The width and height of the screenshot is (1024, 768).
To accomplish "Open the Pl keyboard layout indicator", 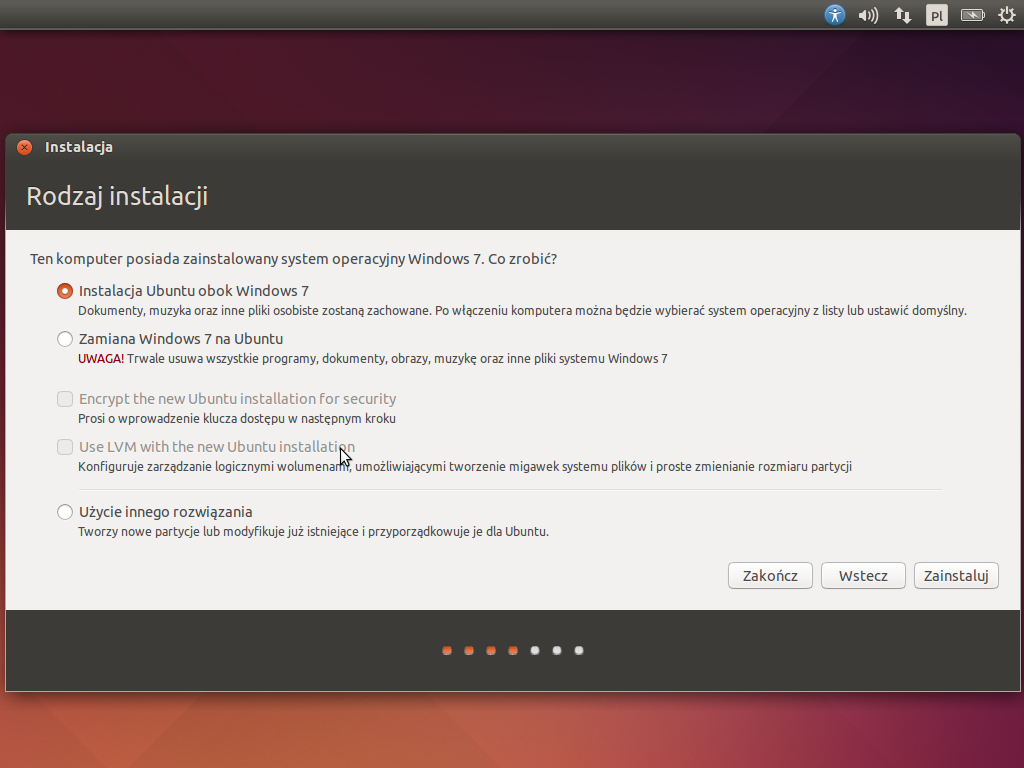I will (x=936, y=15).
